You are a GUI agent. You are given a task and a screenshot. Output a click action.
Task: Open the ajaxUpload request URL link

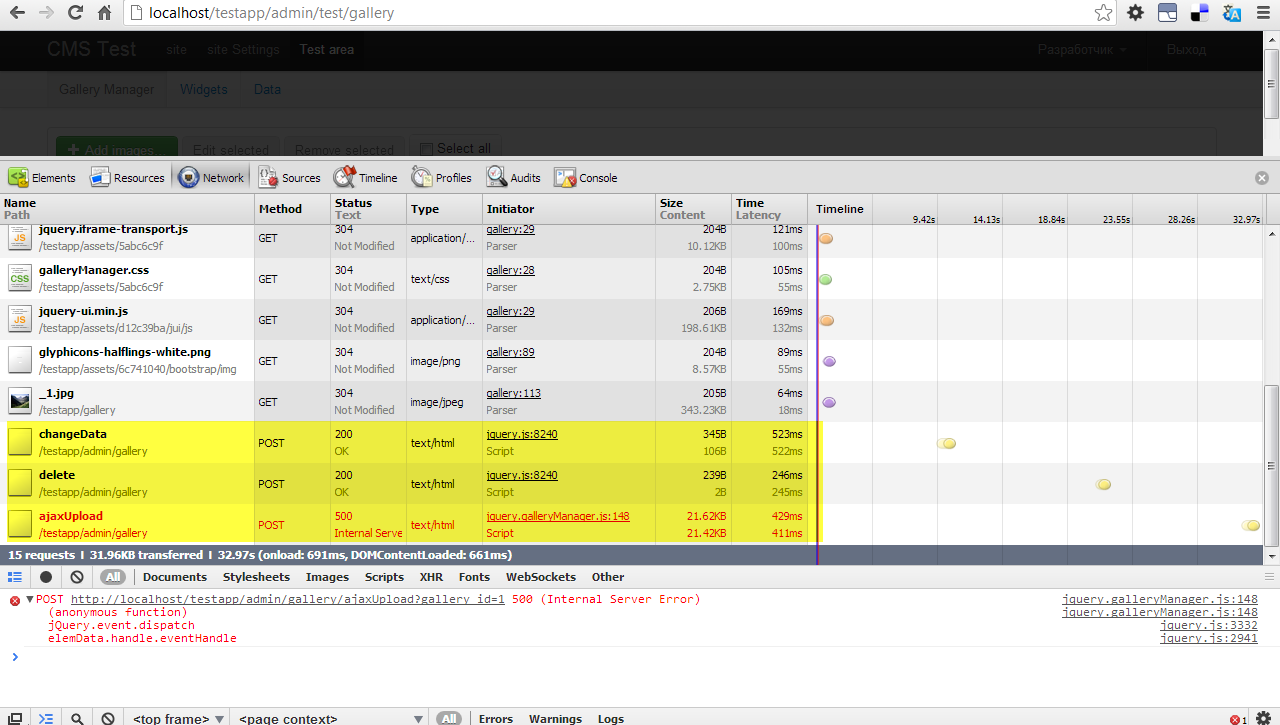click(289, 600)
